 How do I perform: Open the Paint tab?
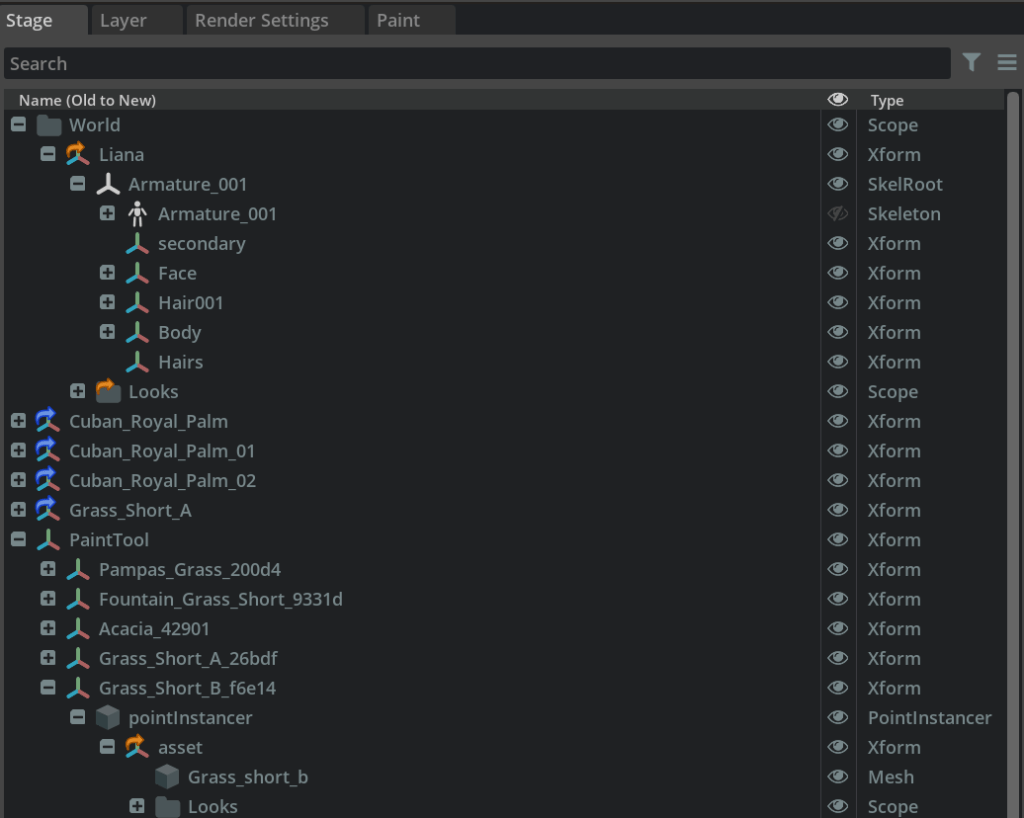(398, 20)
